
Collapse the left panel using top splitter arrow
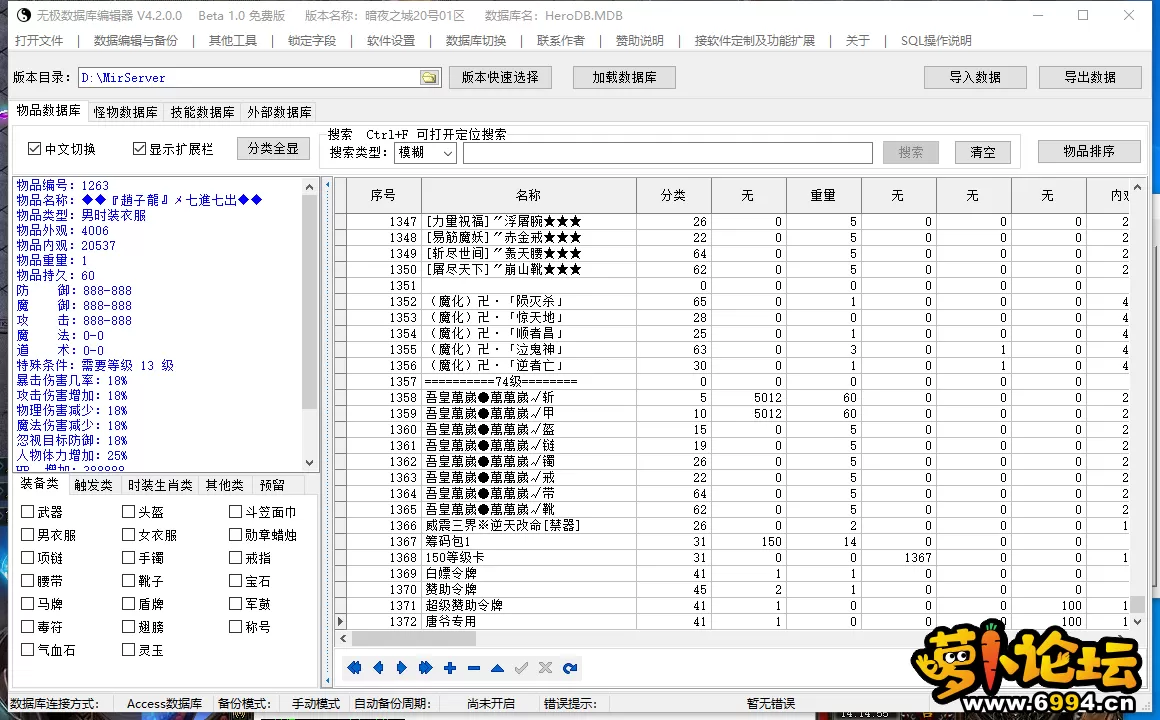(x=328, y=184)
